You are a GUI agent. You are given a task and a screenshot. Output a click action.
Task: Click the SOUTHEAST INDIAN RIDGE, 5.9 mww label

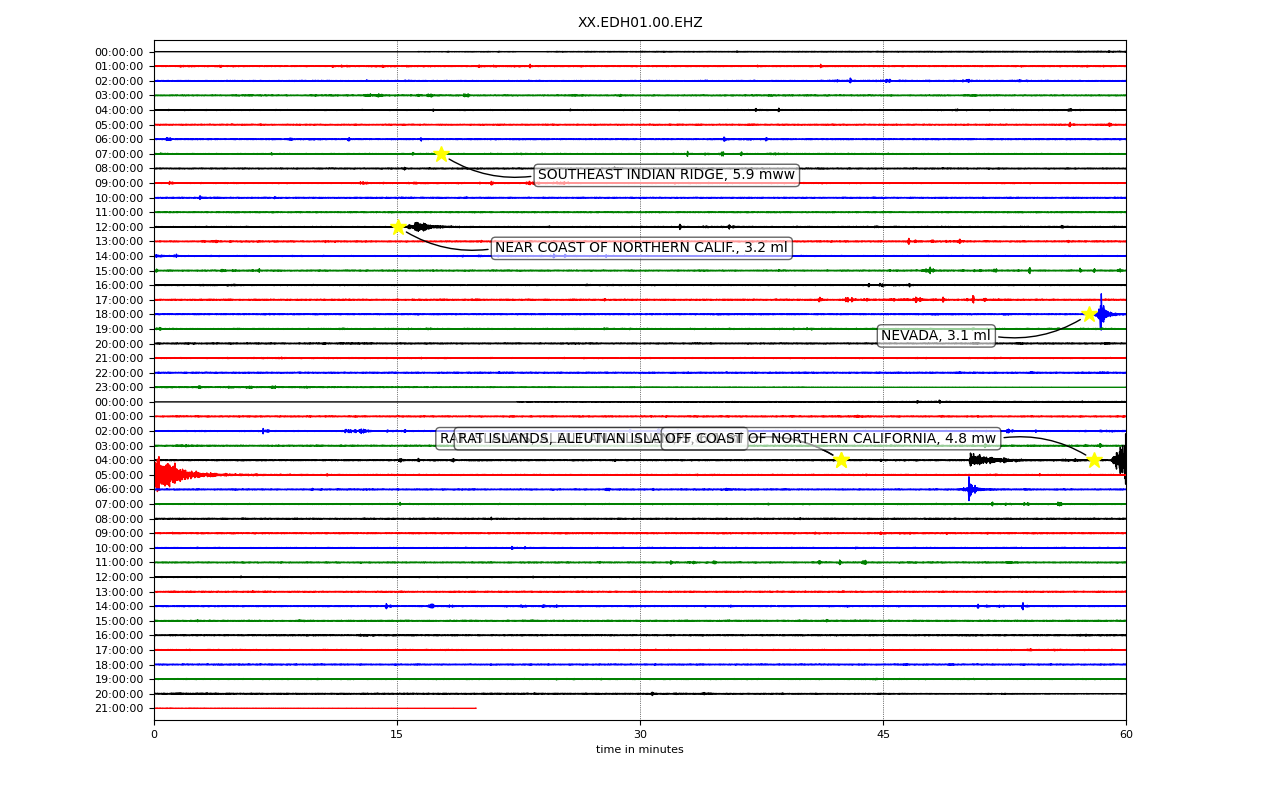tap(666, 175)
